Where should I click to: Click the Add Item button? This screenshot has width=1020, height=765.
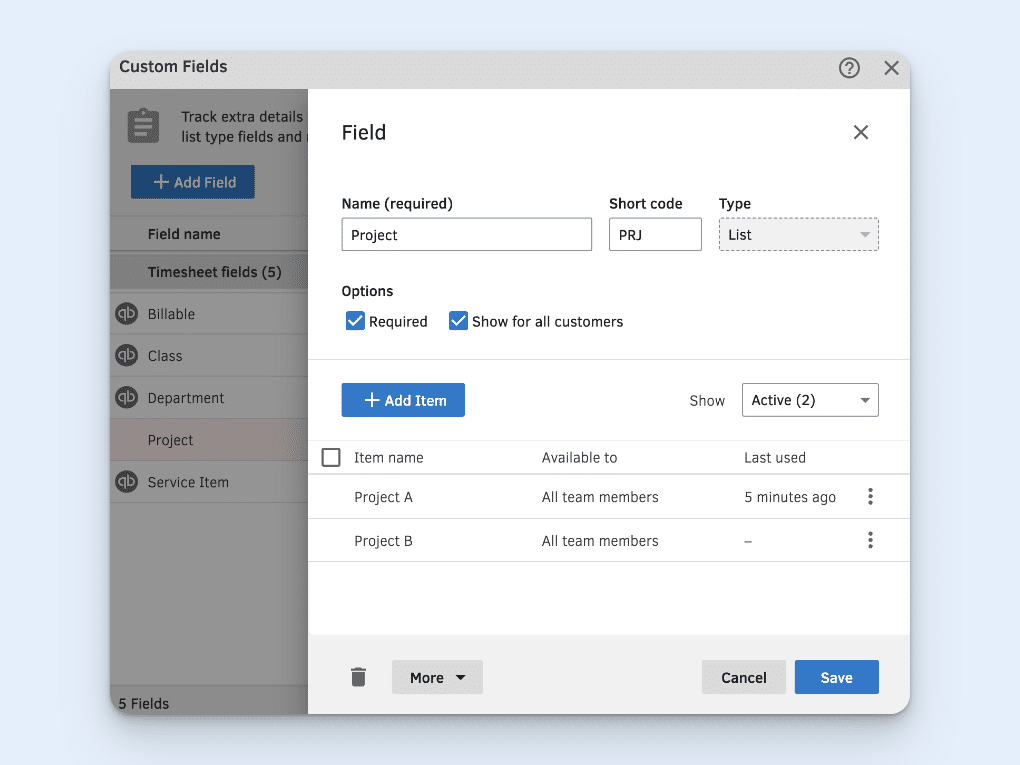(x=403, y=399)
